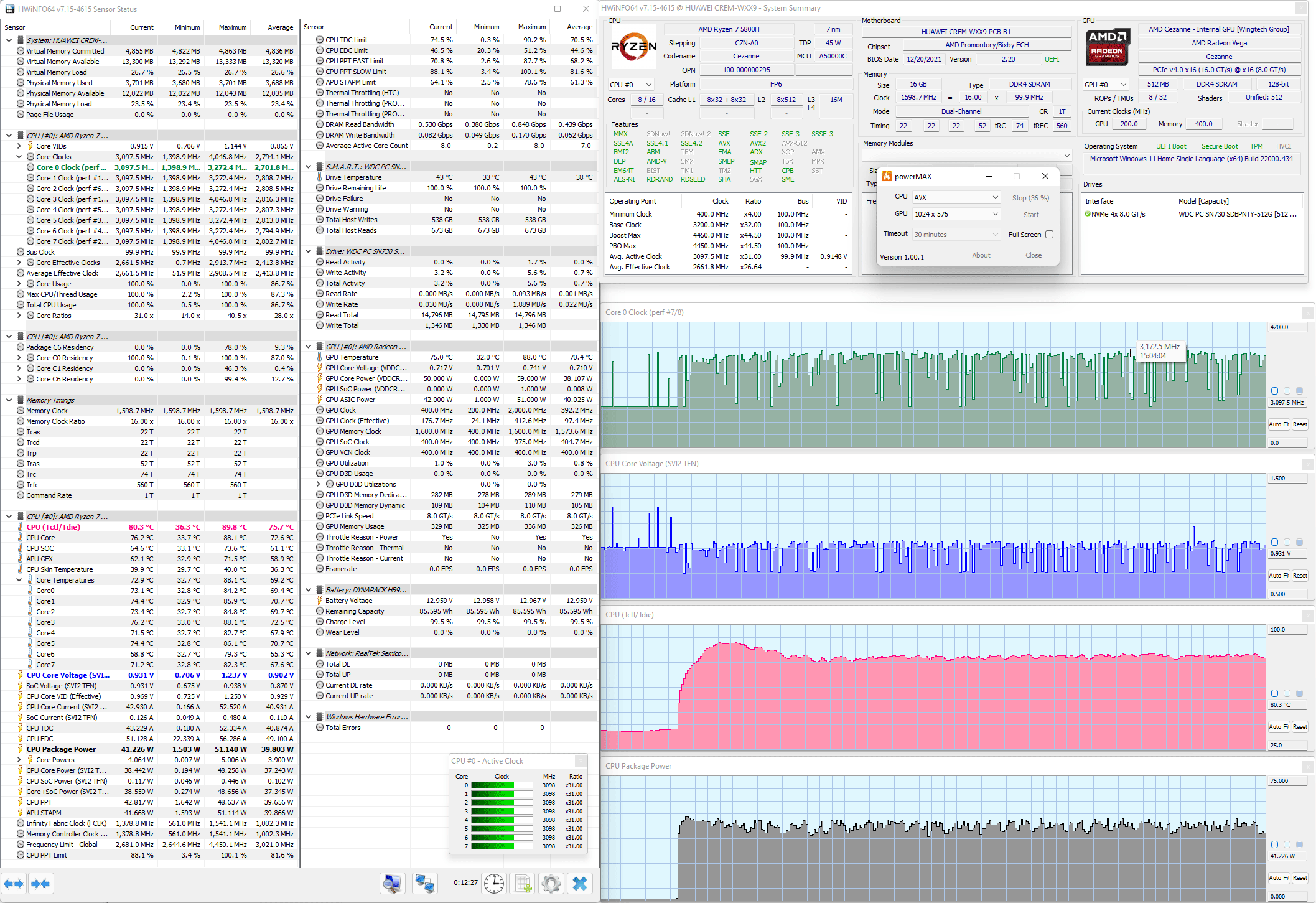The height and width of the screenshot is (903, 1316).
Task: Click the clock reset timer icon
Action: click(494, 884)
